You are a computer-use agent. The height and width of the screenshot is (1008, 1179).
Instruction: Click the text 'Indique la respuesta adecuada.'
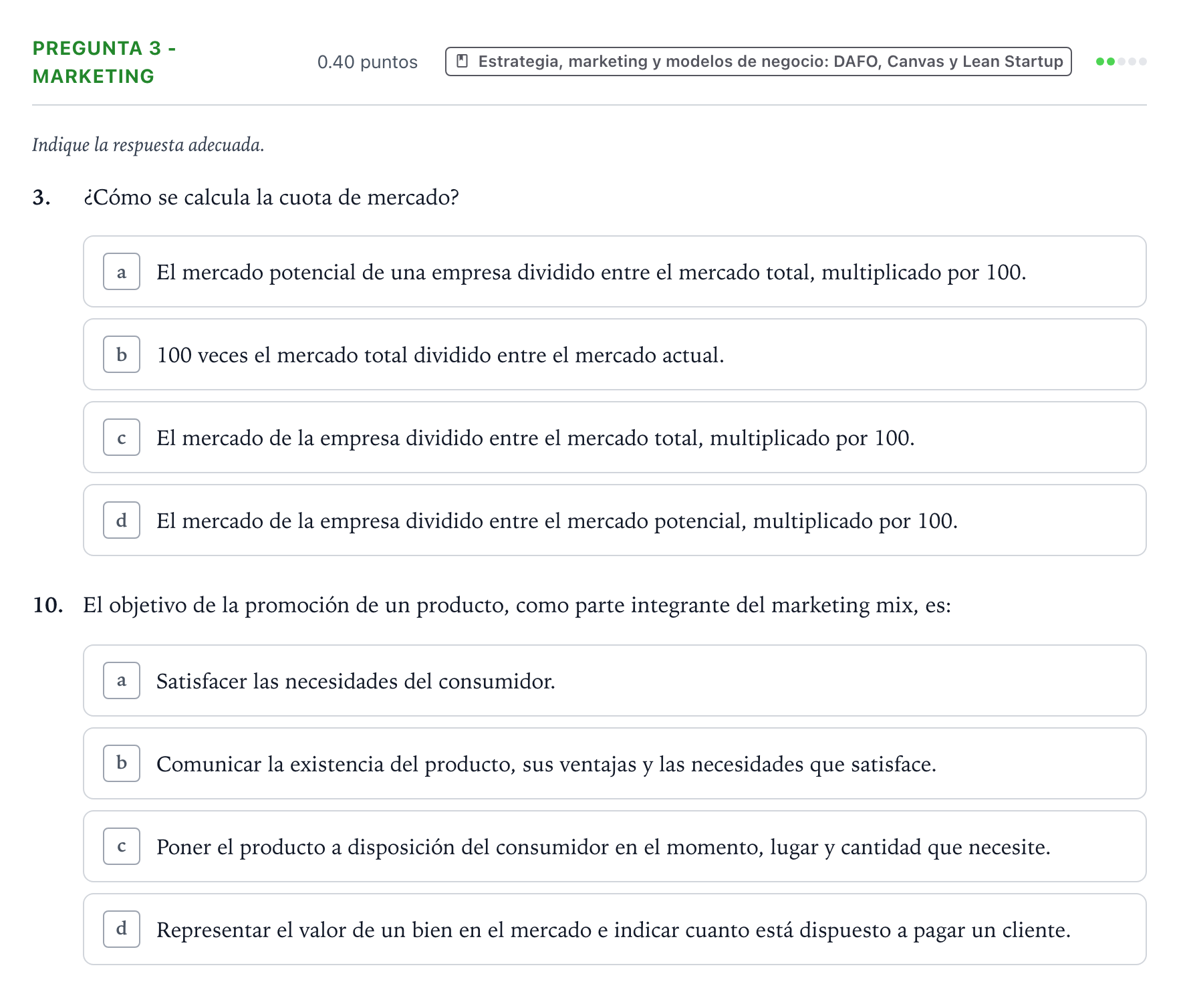pos(148,144)
